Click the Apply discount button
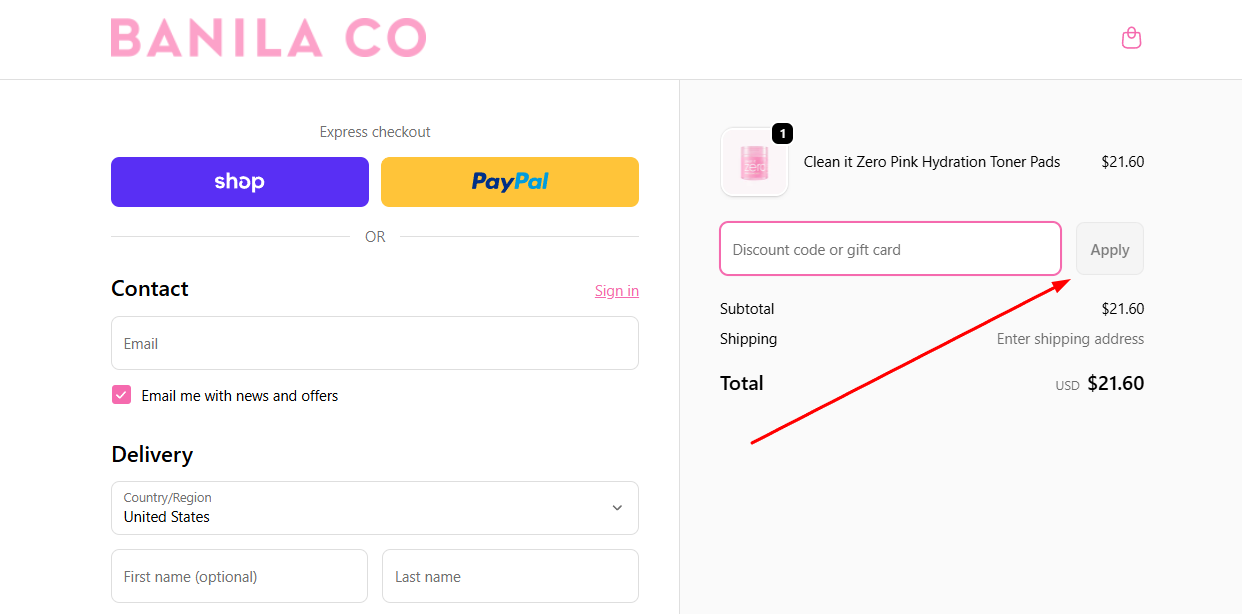 1109,248
